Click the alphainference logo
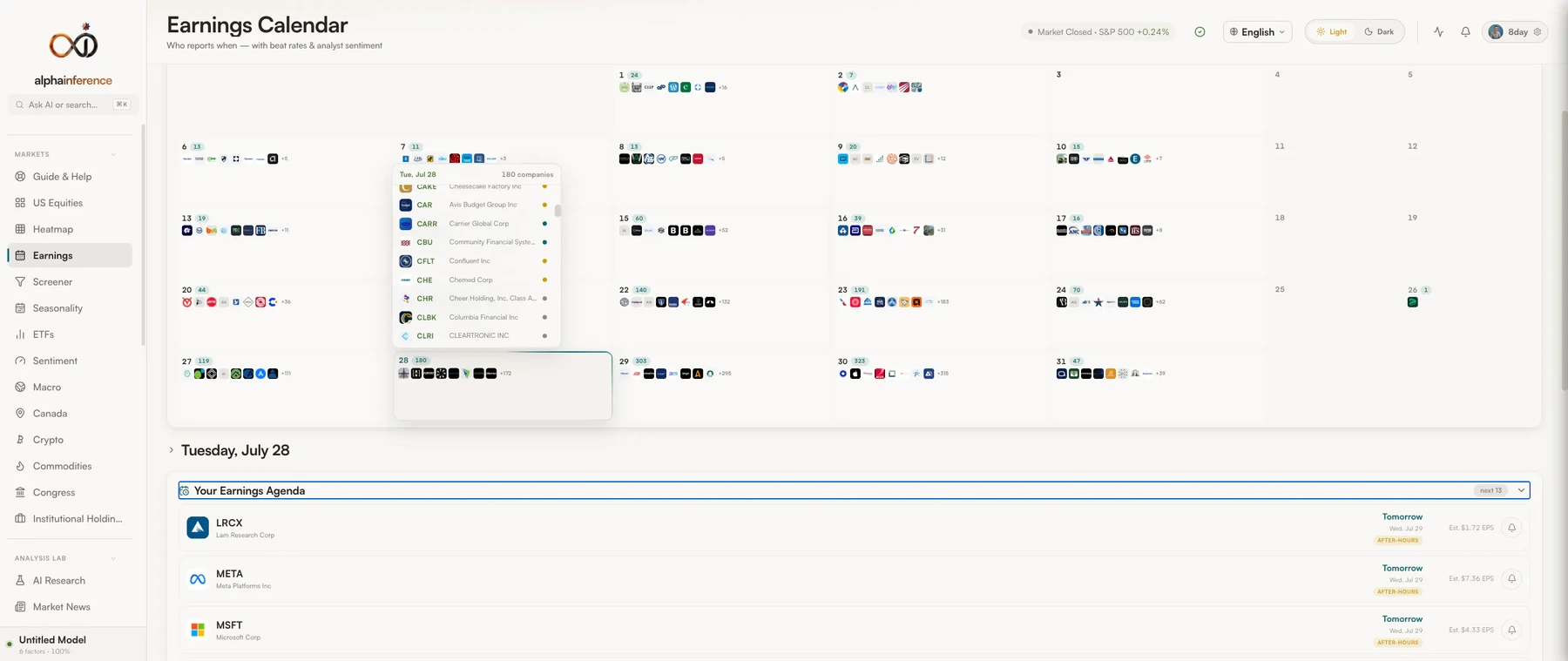 coord(73,54)
